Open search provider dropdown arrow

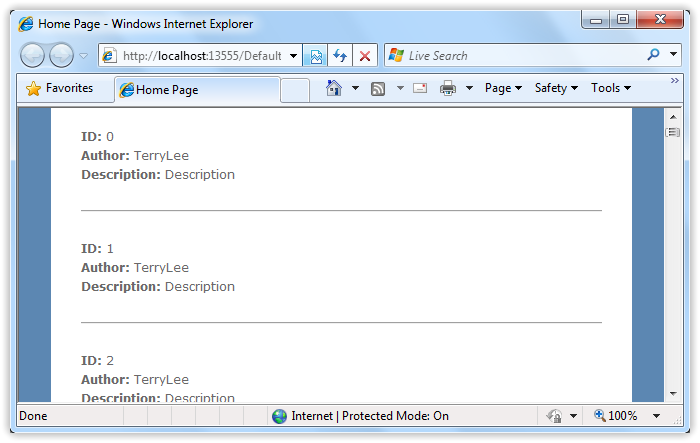pyautogui.click(x=674, y=54)
